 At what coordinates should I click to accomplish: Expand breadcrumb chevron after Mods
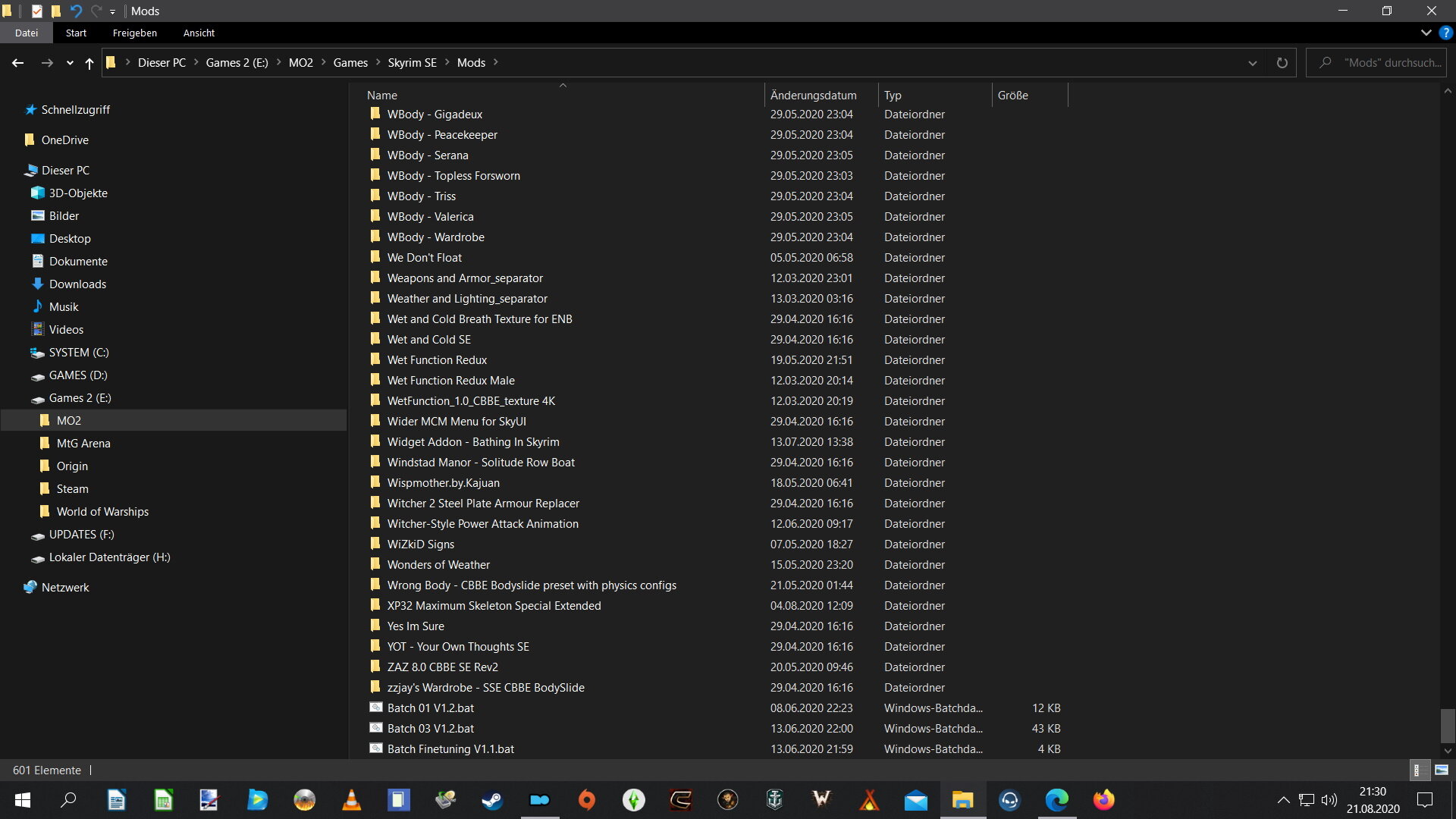click(x=496, y=62)
